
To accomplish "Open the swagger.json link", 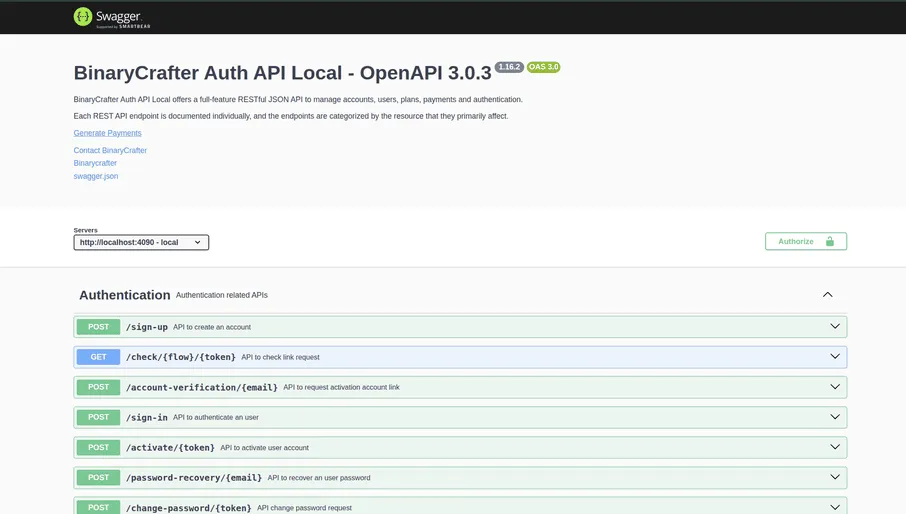I will coord(95,176).
